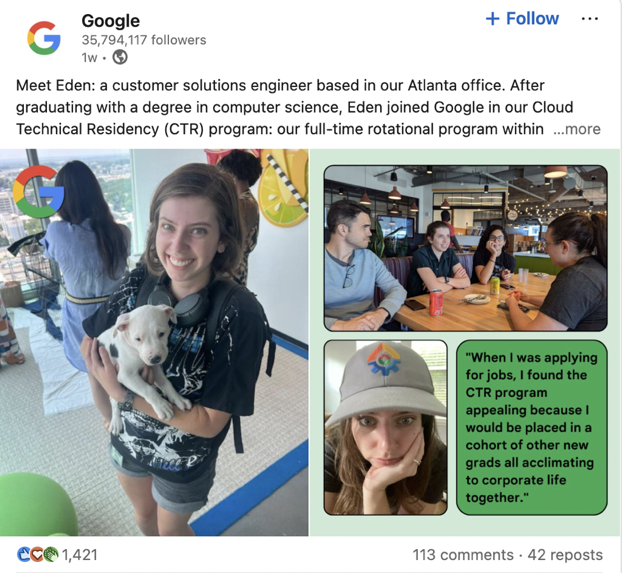Click the like reaction icon
Screen dimensions: 622x573
(x=24, y=554)
